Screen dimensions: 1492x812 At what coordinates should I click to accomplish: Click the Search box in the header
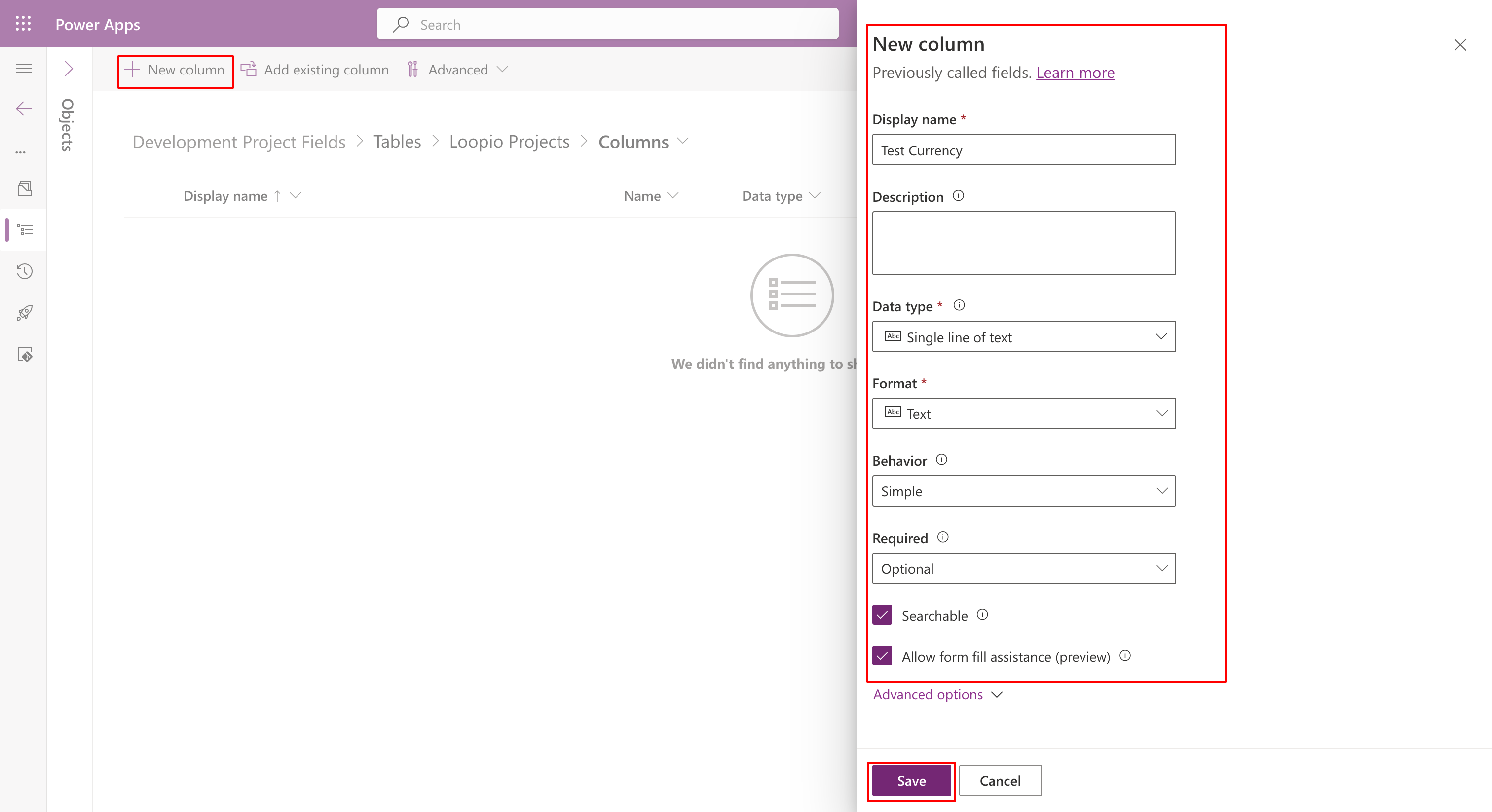(x=607, y=24)
